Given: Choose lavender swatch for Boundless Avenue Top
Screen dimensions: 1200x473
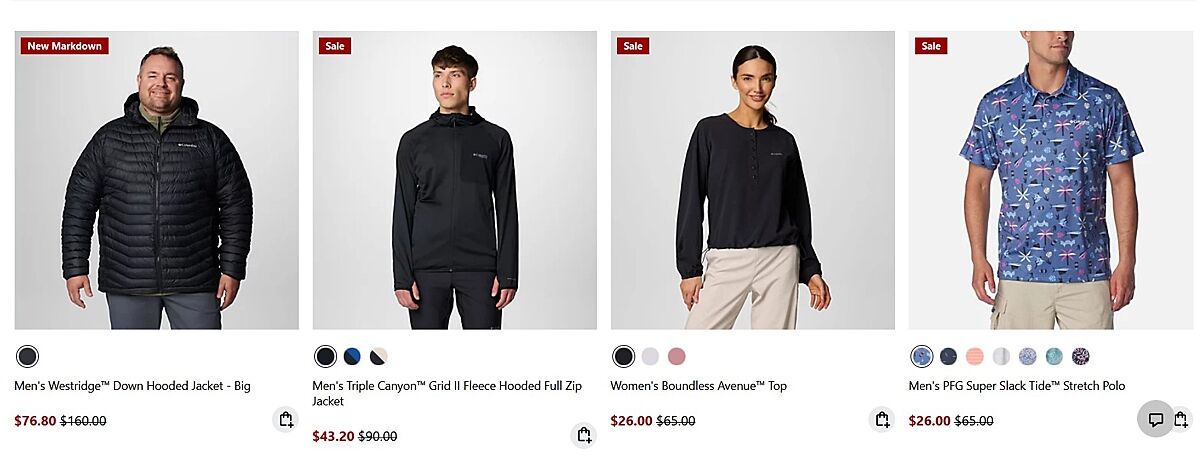Looking at the screenshot, I should click(x=650, y=356).
